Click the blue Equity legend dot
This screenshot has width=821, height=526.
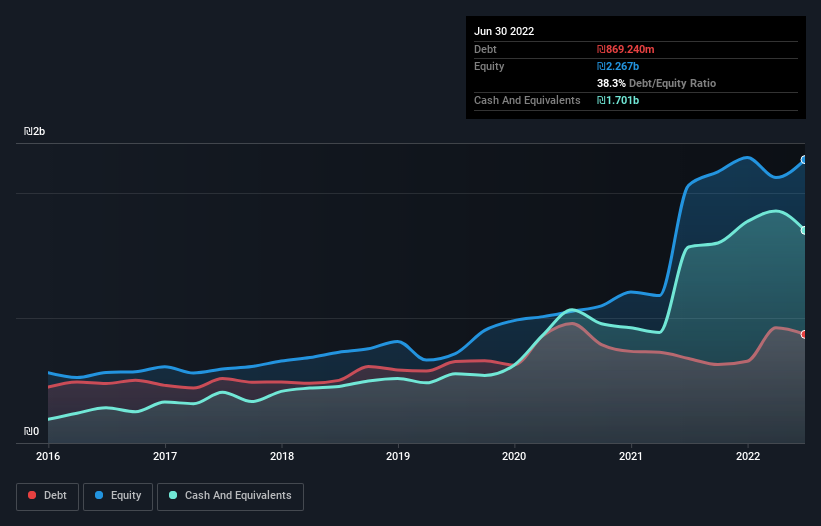pos(99,495)
